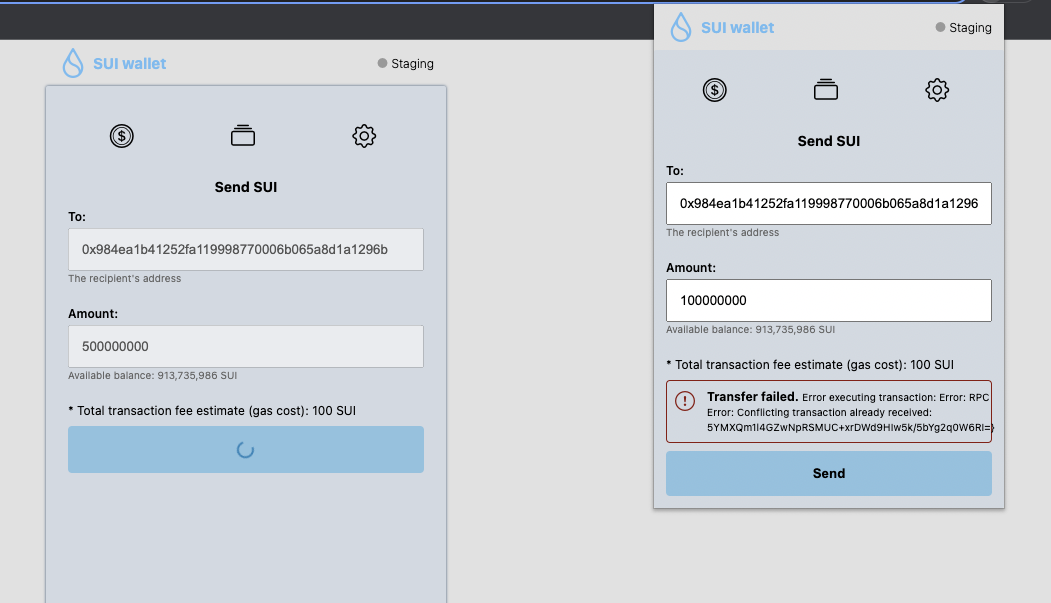This screenshot has height=603, width=1051.
Task: Click the gas cost estimate text in the popup
Action: (x=810, y=364)
